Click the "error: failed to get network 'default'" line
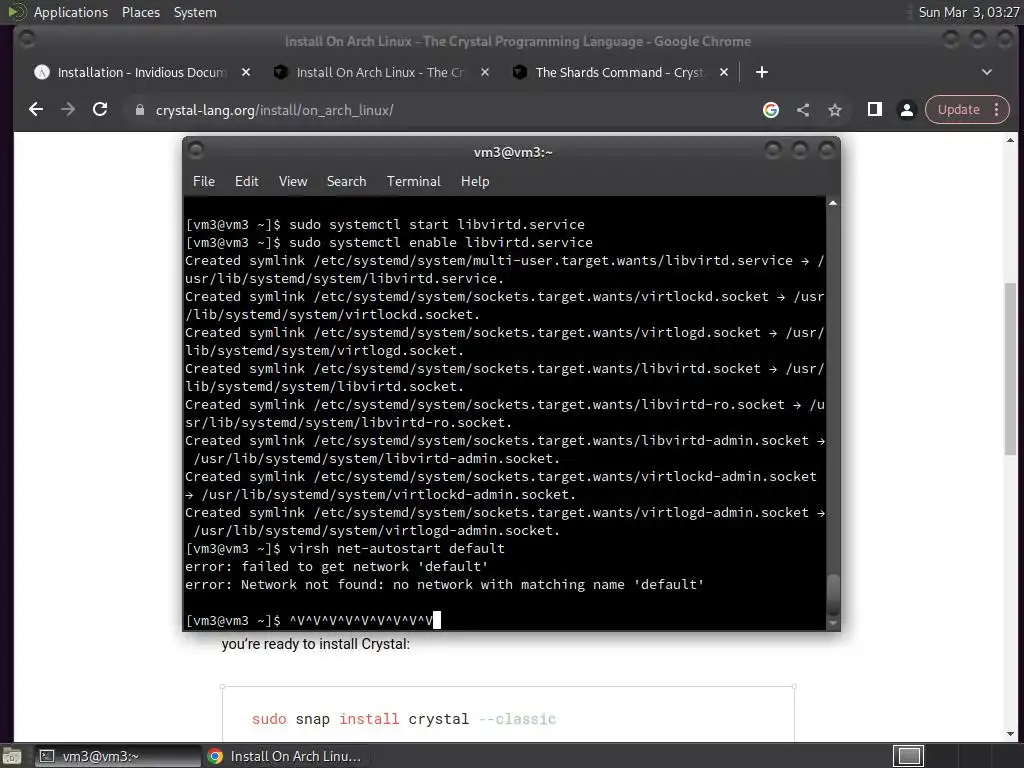1024x768 pixels. [336, 567]
